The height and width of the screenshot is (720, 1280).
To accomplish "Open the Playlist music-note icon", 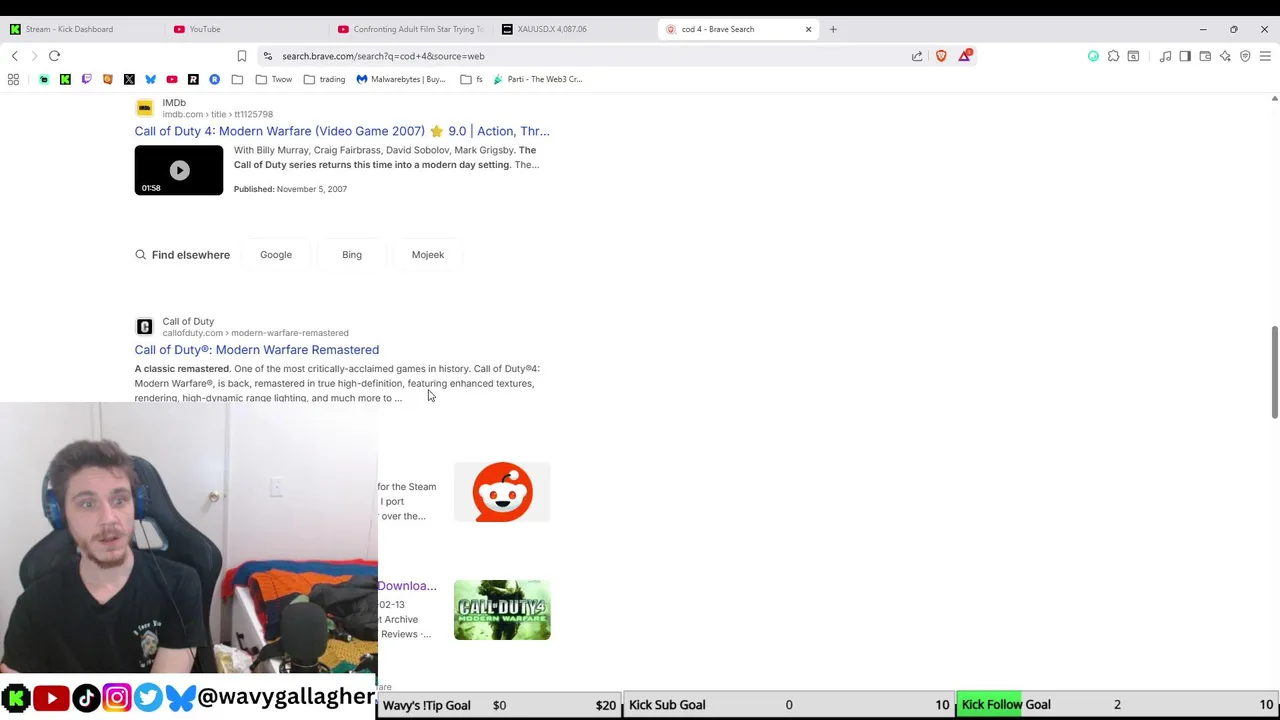I will click(1165, 56).
